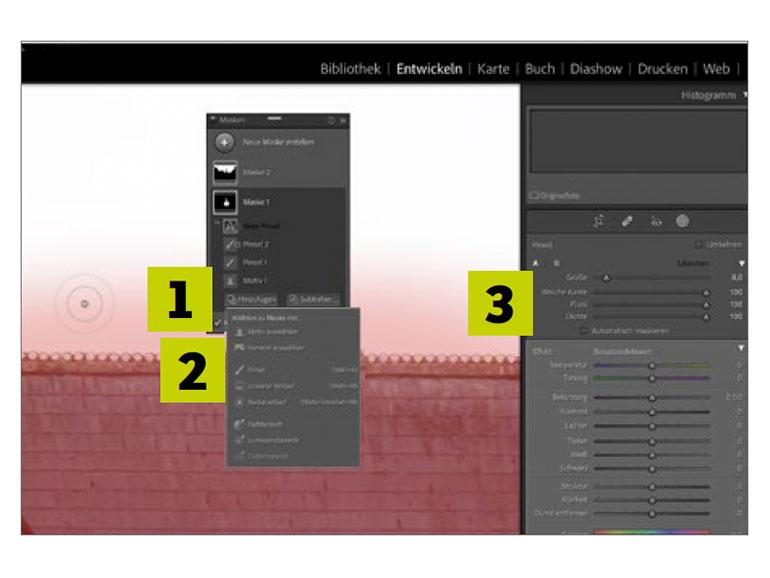Select the Masking circle tool icon
Screen dimensions: 770x578
[x=682, y=221]
